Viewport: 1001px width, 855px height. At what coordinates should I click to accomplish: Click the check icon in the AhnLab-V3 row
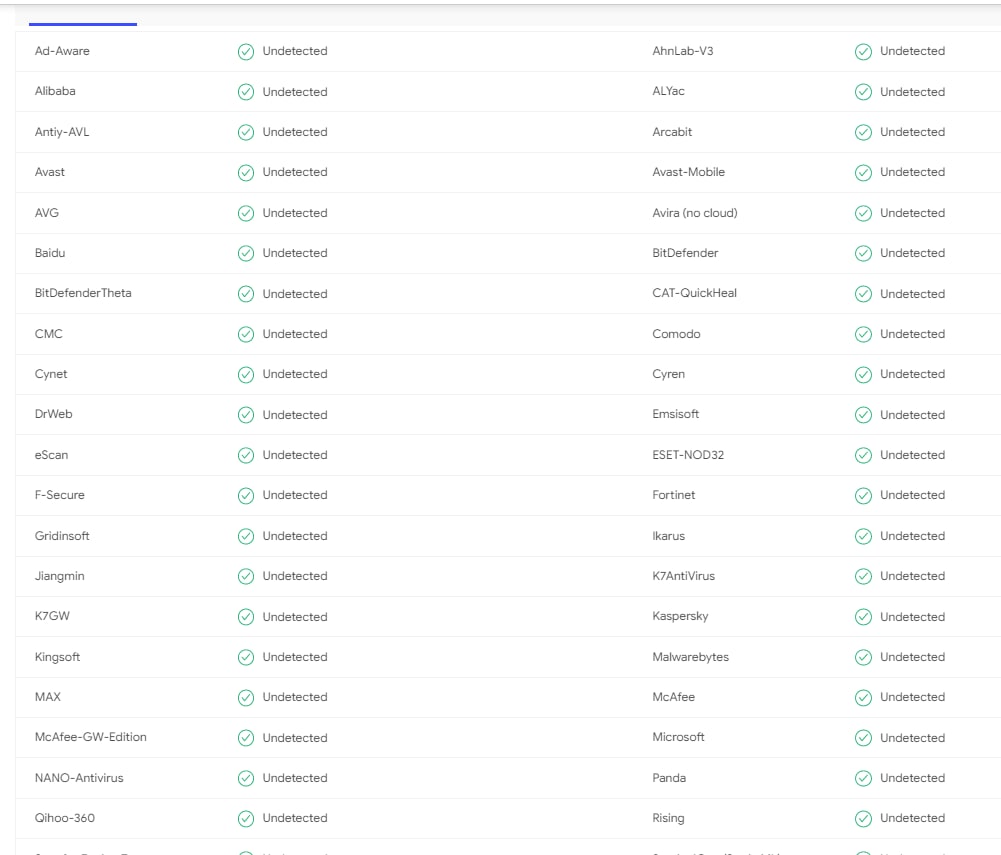(863, 52)
